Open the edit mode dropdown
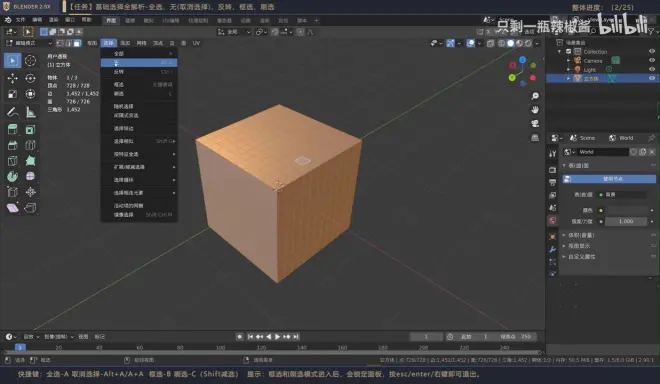The image size is (660, 384). tap(29, 43)
